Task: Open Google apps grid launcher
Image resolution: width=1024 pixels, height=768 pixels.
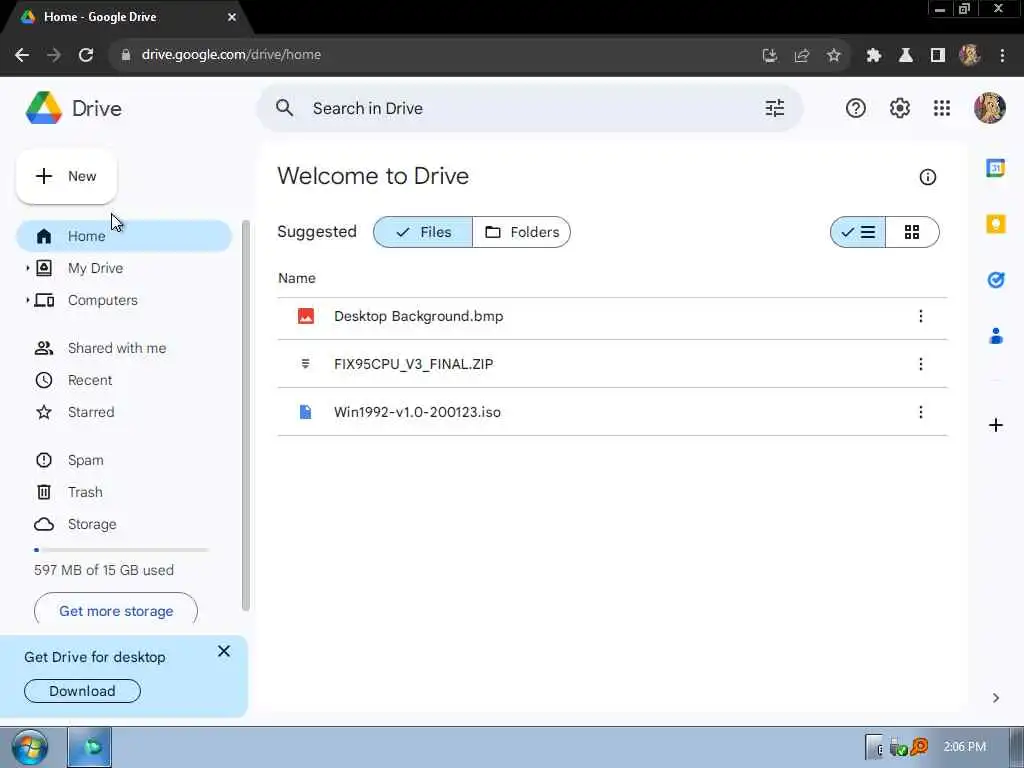Action: point(942,108)
